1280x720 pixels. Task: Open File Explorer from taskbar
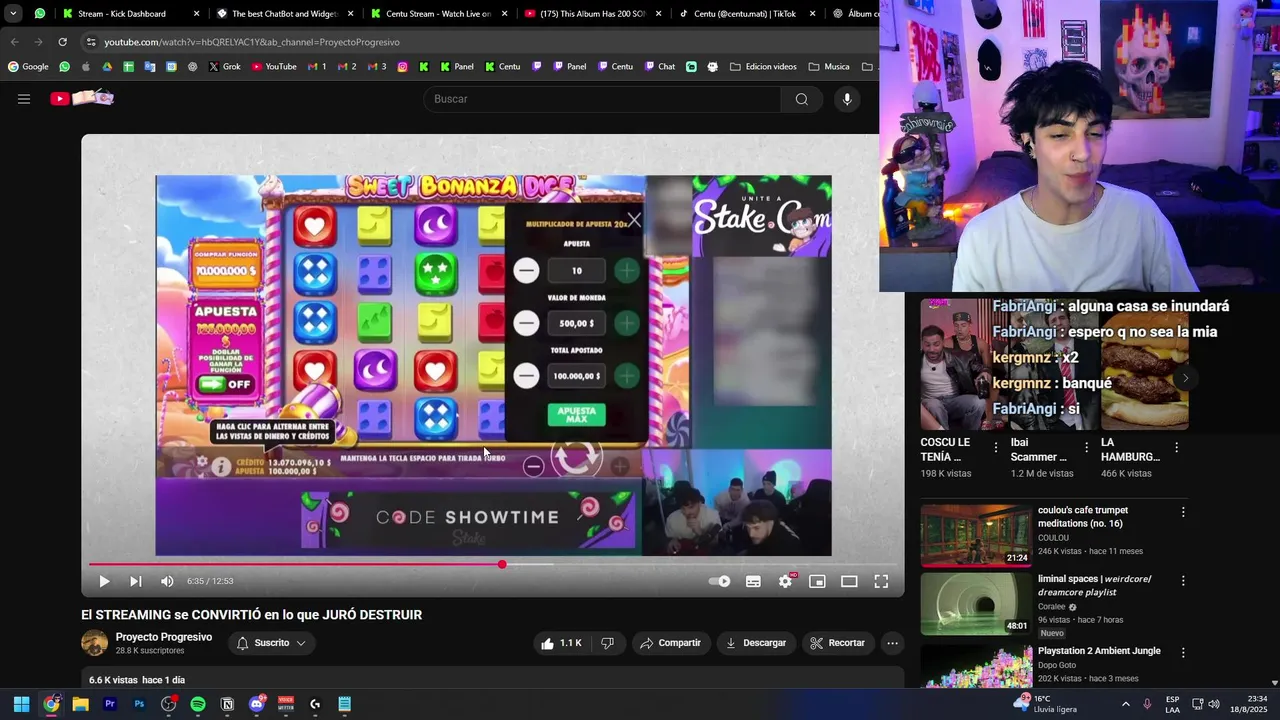[x=80, y=704]
